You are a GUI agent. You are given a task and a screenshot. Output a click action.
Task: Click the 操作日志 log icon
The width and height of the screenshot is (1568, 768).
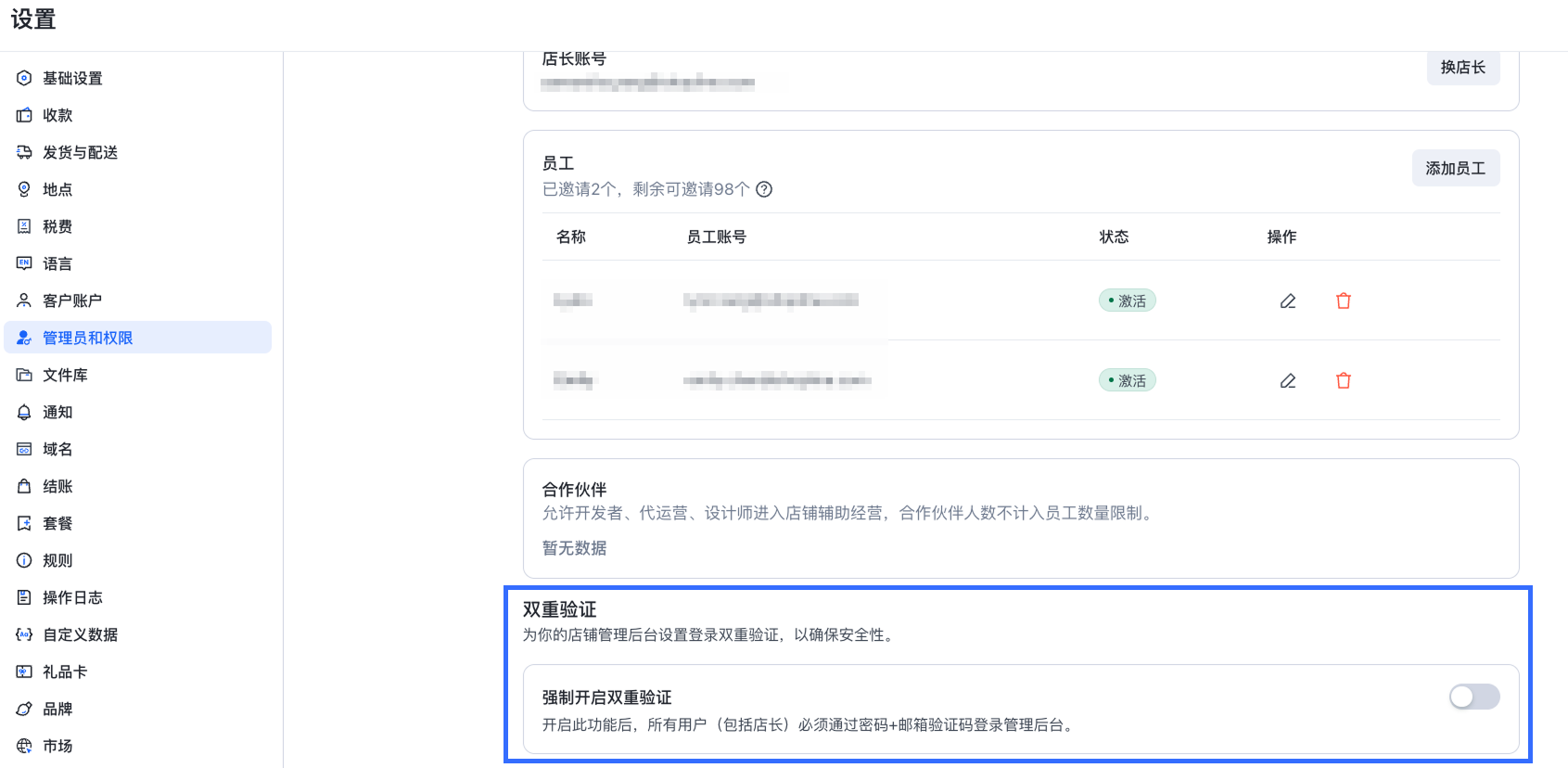(24, 597)
